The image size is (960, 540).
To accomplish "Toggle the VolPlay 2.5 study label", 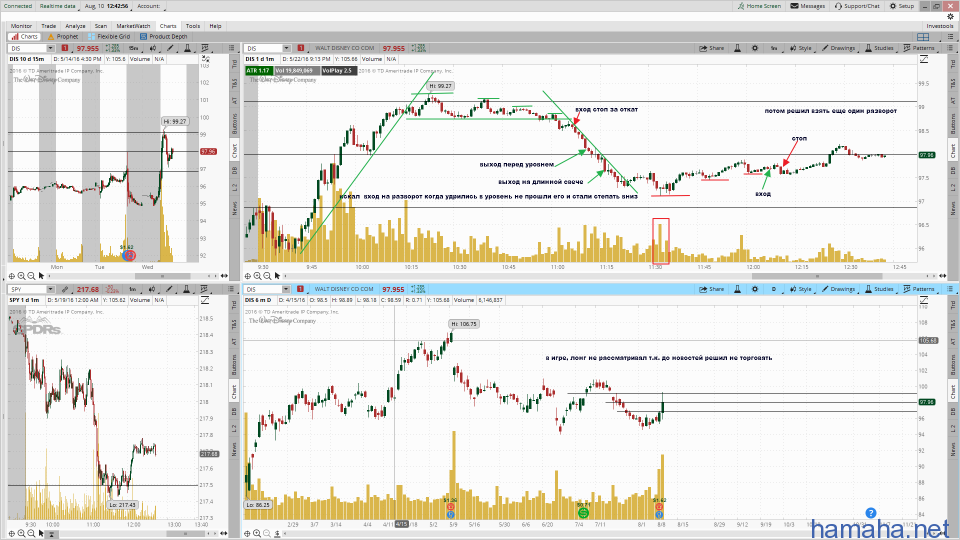I will [x=337, y=70].
